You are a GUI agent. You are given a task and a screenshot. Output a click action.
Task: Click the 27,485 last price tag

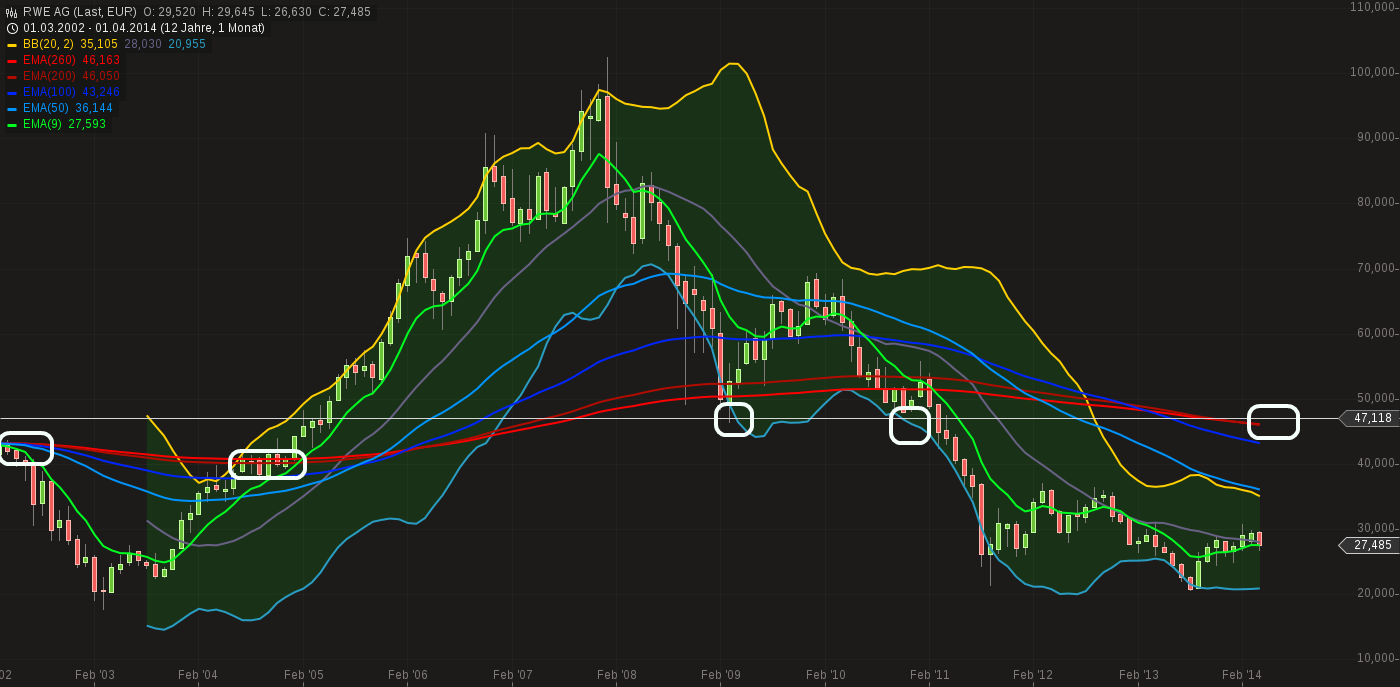click(x=1371, y=545)
